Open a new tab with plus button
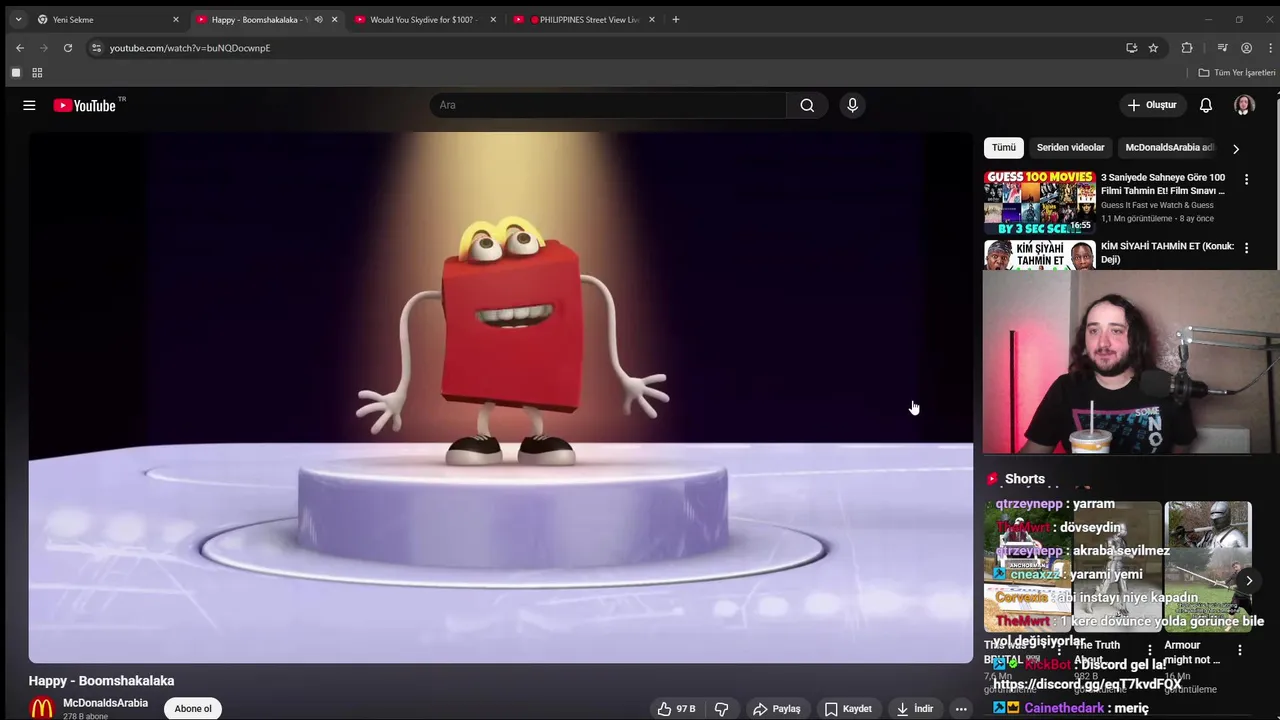The image size is (1280, 720). tap(675, 19)
